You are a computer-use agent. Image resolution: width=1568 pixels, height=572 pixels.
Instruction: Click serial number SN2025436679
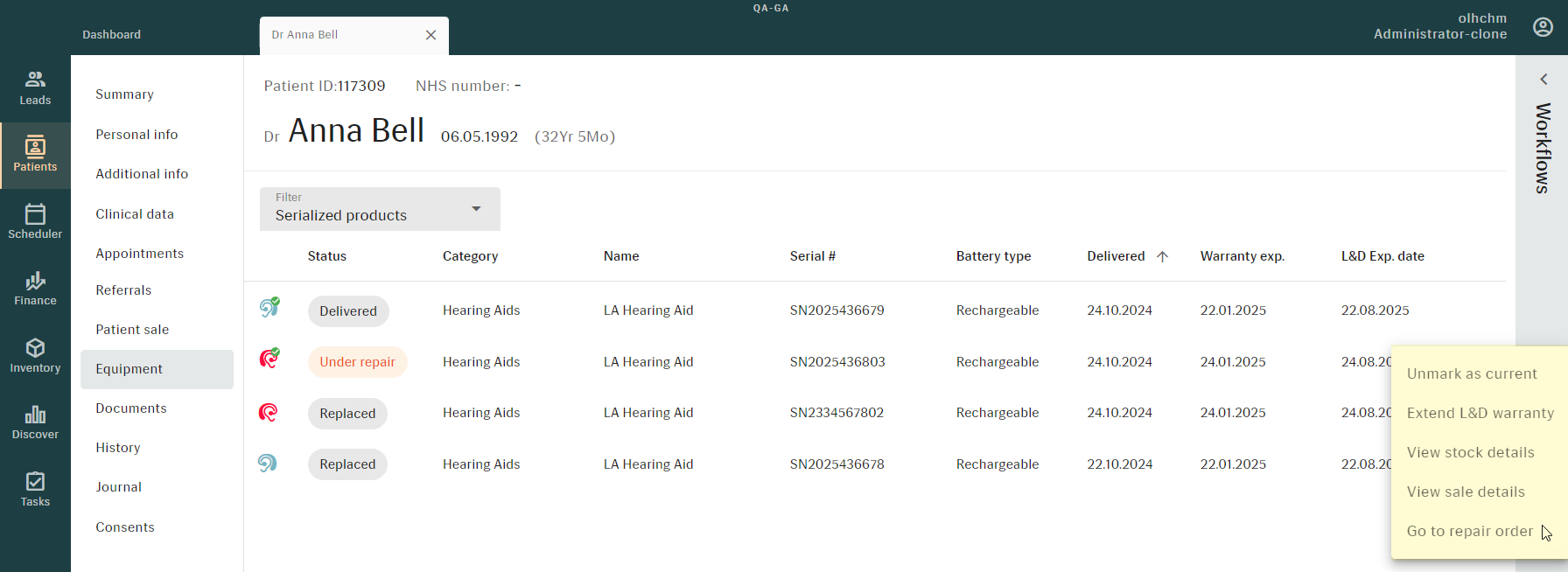[x=836, y=310]
